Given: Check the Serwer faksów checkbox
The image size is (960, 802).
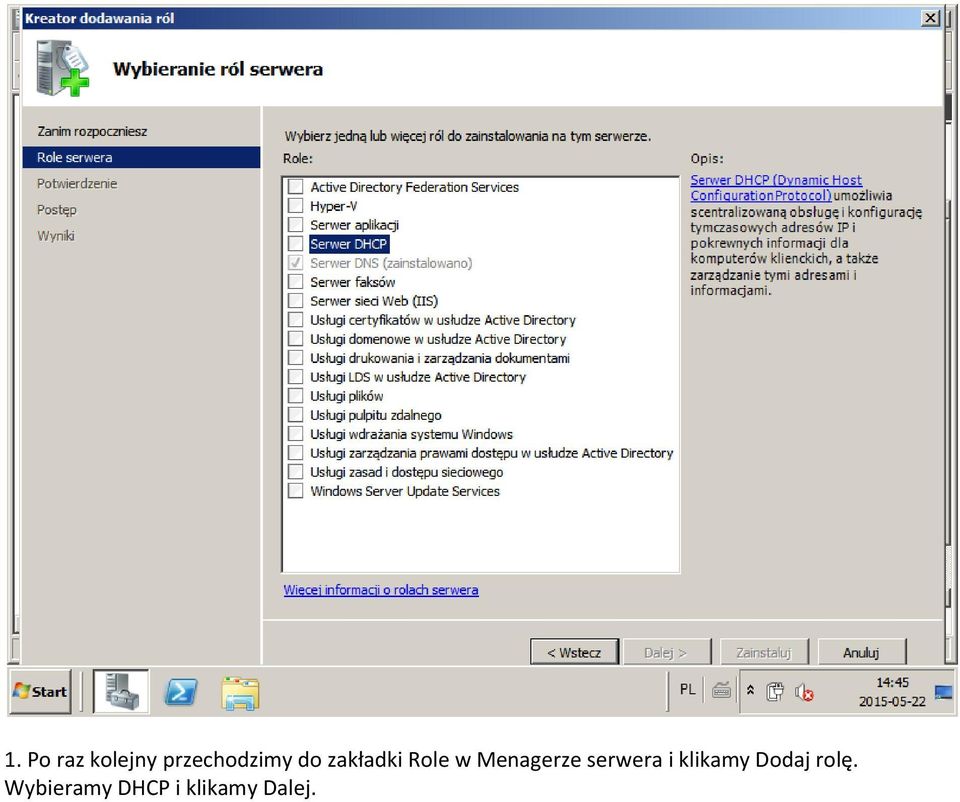Looking at the screenshot, I should (x=296, y=281).
